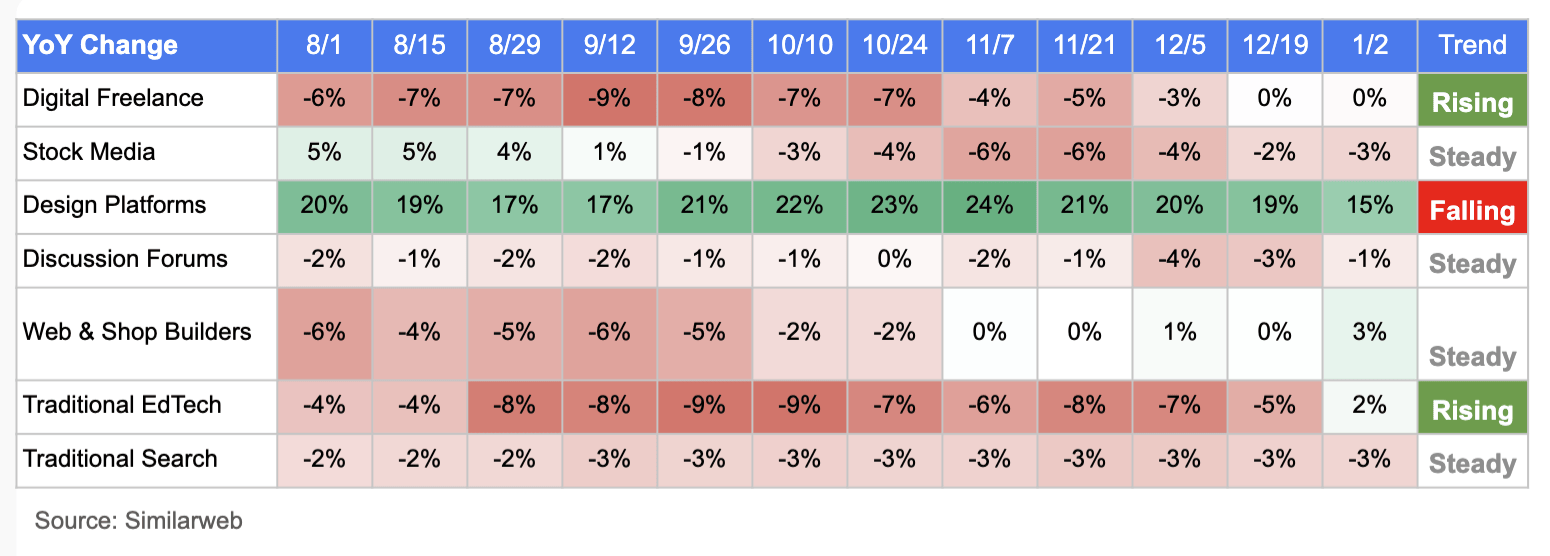Select the Web & Shop Builders label
Screen dimensions: 1550x556
(137, 331)
